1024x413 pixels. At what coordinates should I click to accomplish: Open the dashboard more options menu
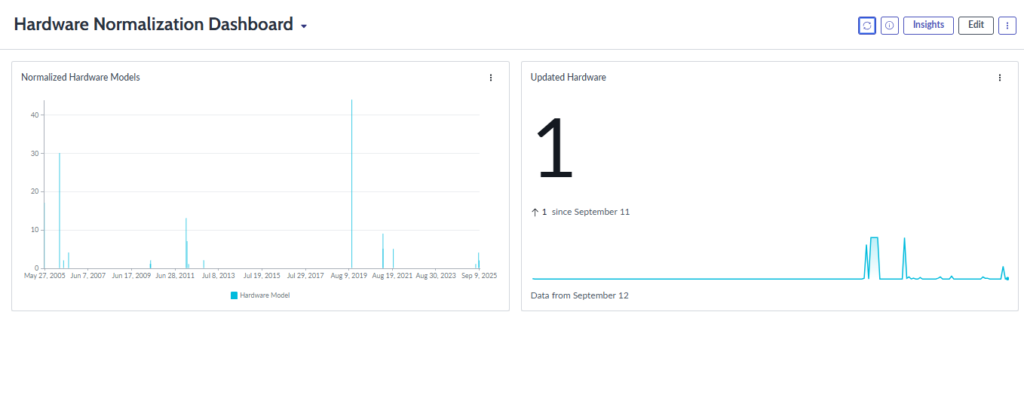(1007, 25)
